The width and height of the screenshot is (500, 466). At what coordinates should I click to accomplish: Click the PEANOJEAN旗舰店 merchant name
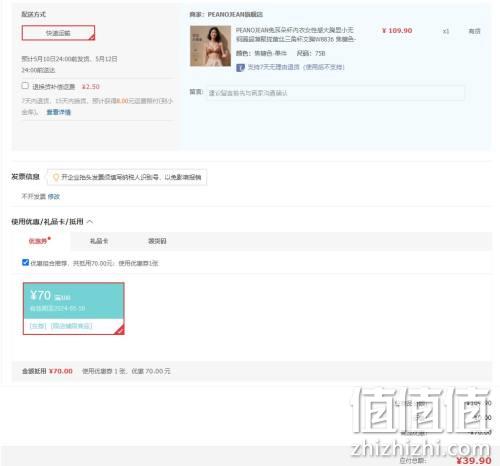coord(235,14)
